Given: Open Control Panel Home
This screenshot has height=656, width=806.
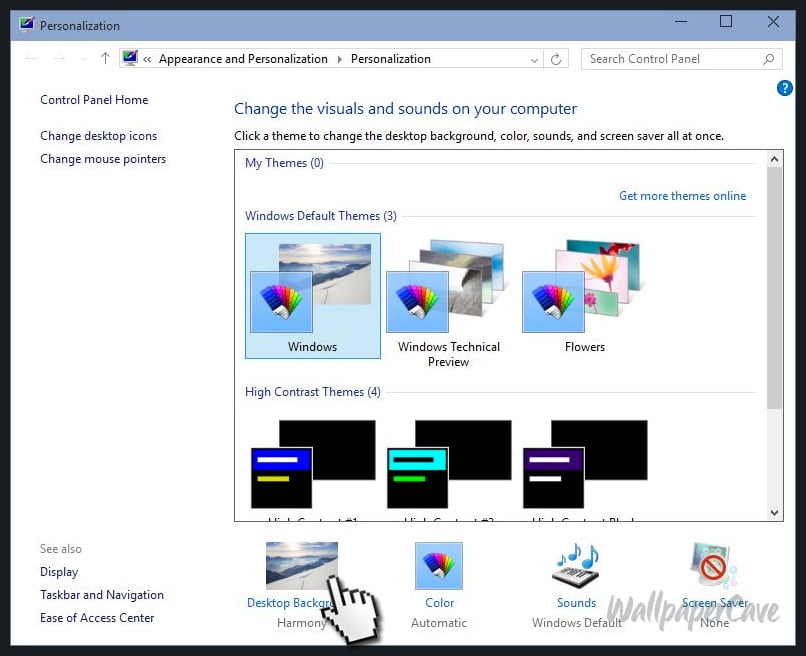Looking at the screenshot, I should [x=94, y=100].
